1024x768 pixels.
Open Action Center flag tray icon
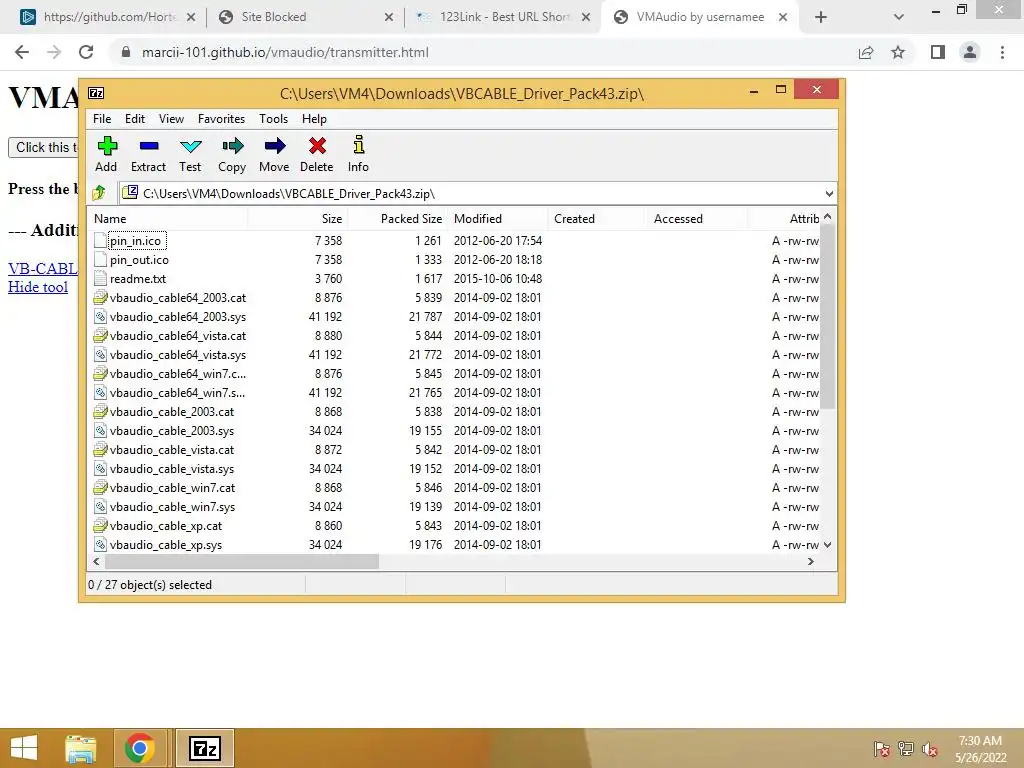[882, 749]
